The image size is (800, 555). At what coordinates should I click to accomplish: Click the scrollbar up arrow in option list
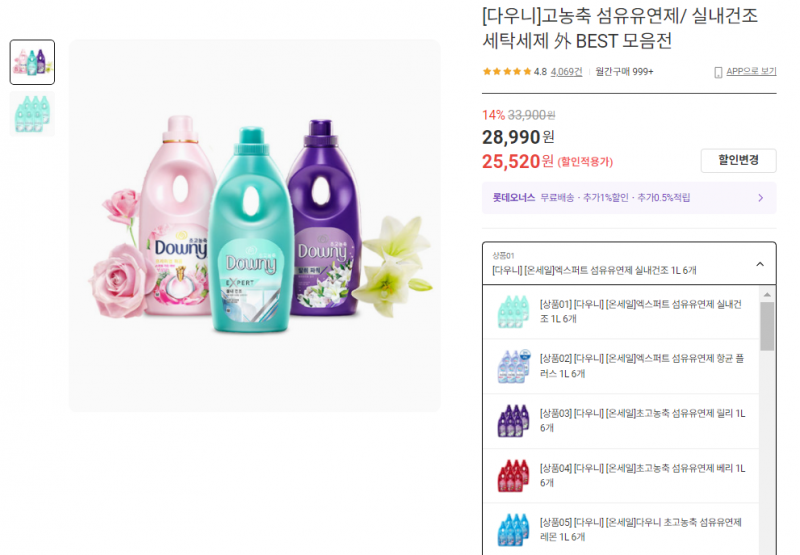click(x=767, y=295)
